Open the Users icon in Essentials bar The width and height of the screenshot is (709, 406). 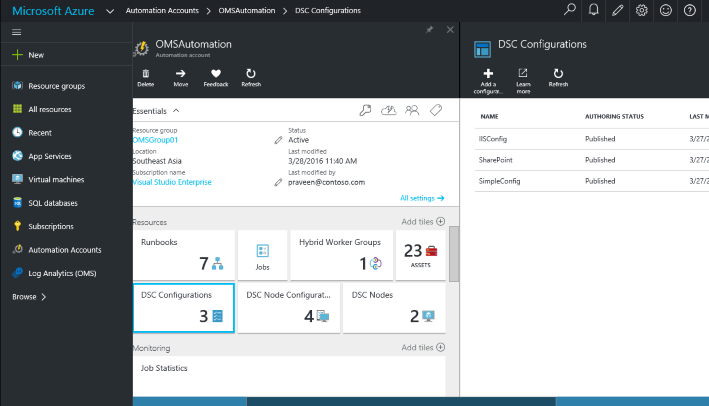(x=412, y=110)
